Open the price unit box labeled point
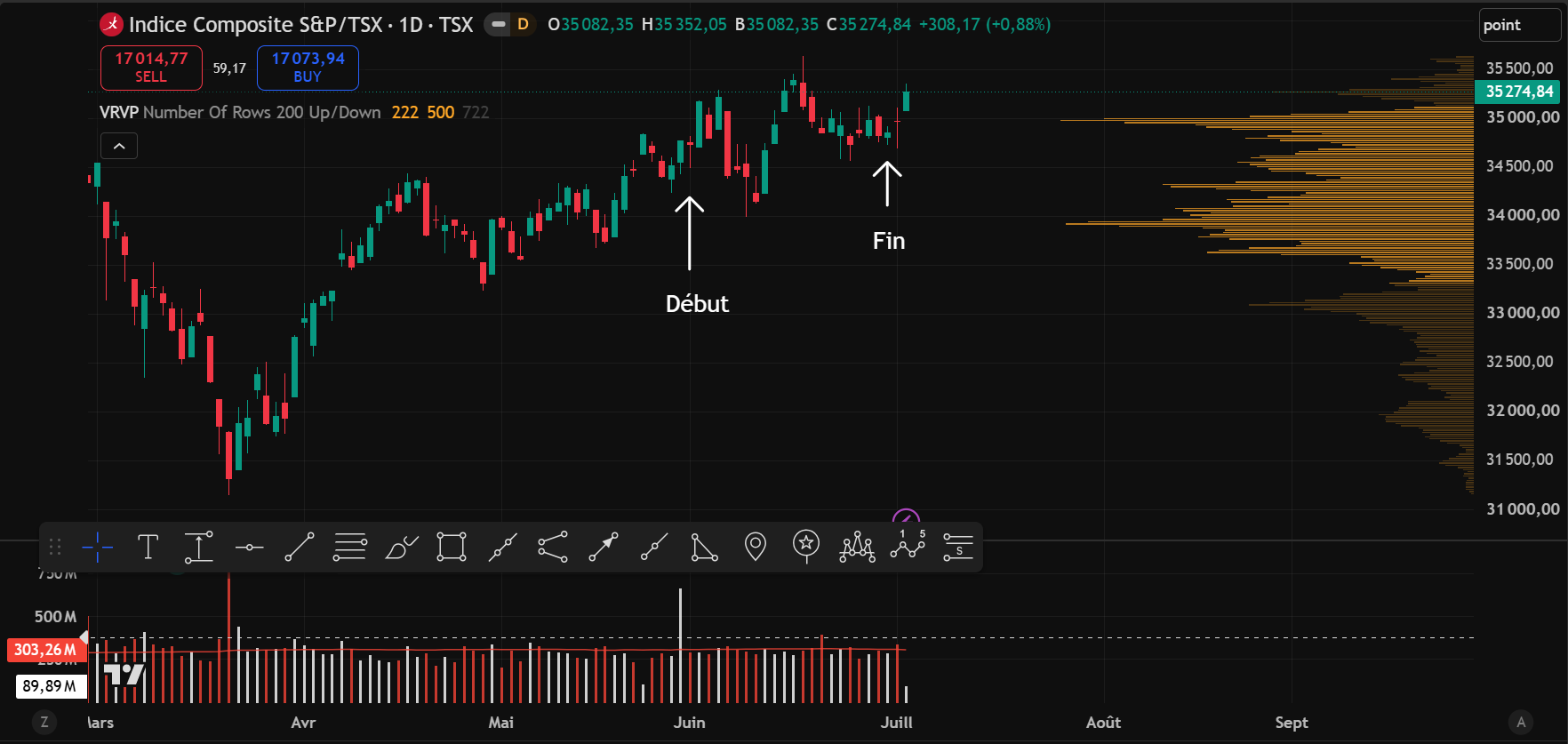The width and height of the screenshot is (1568, 744). click(x=1519, y=25)
